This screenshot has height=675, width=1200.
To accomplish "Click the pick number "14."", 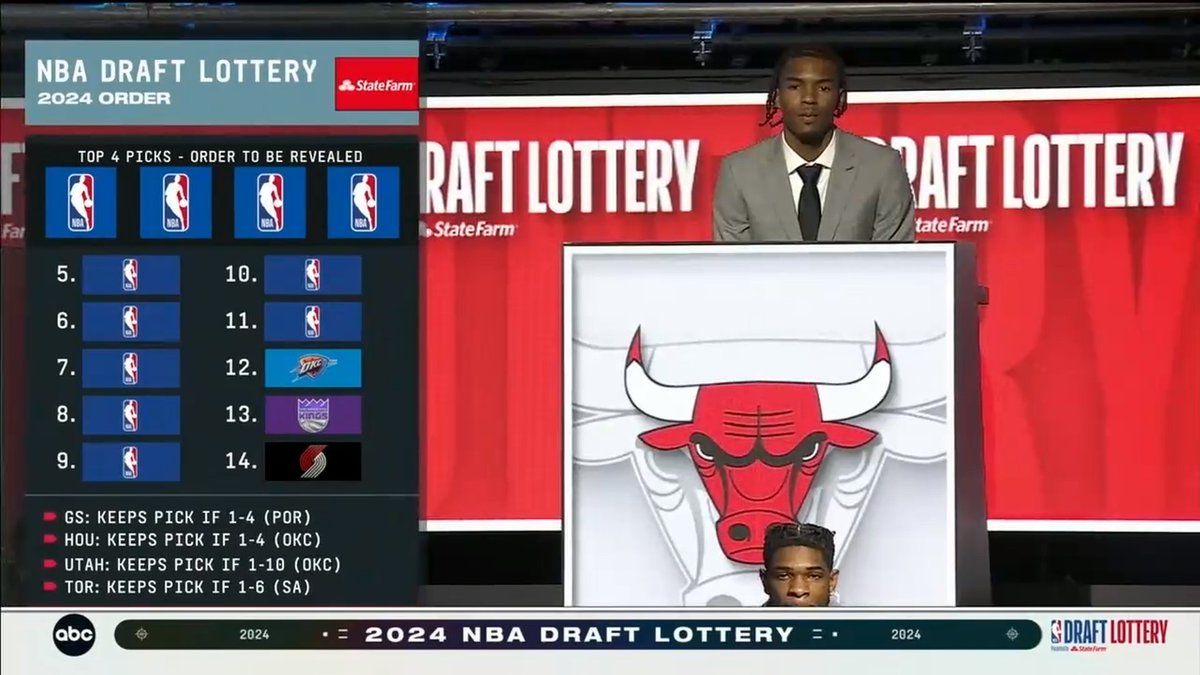I will pyautogui.click(x=241, y=462).
